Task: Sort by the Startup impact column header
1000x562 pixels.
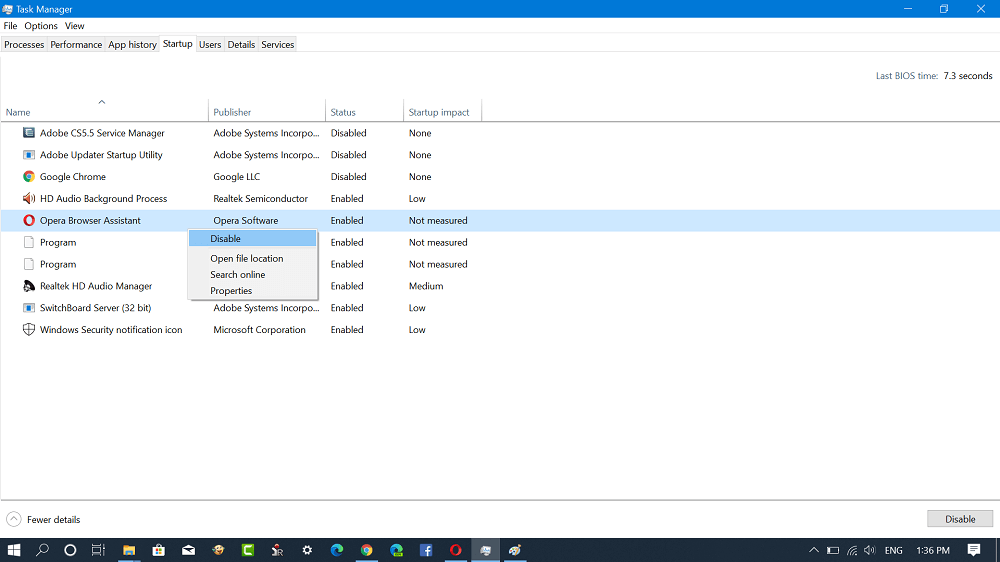Action: pyautogui.click(x=442, y=109)
